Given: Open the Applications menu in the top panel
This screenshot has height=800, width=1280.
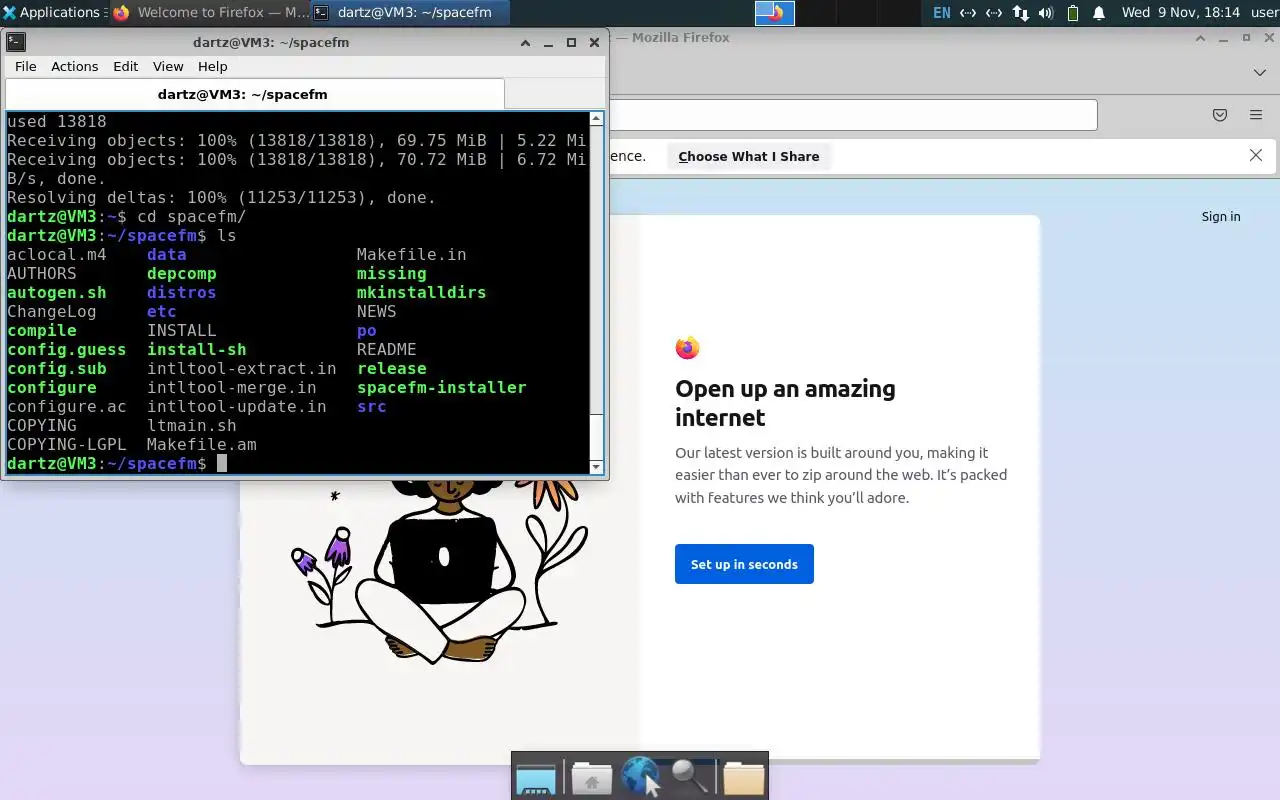Looking at the screenshot, I should 51,13.
